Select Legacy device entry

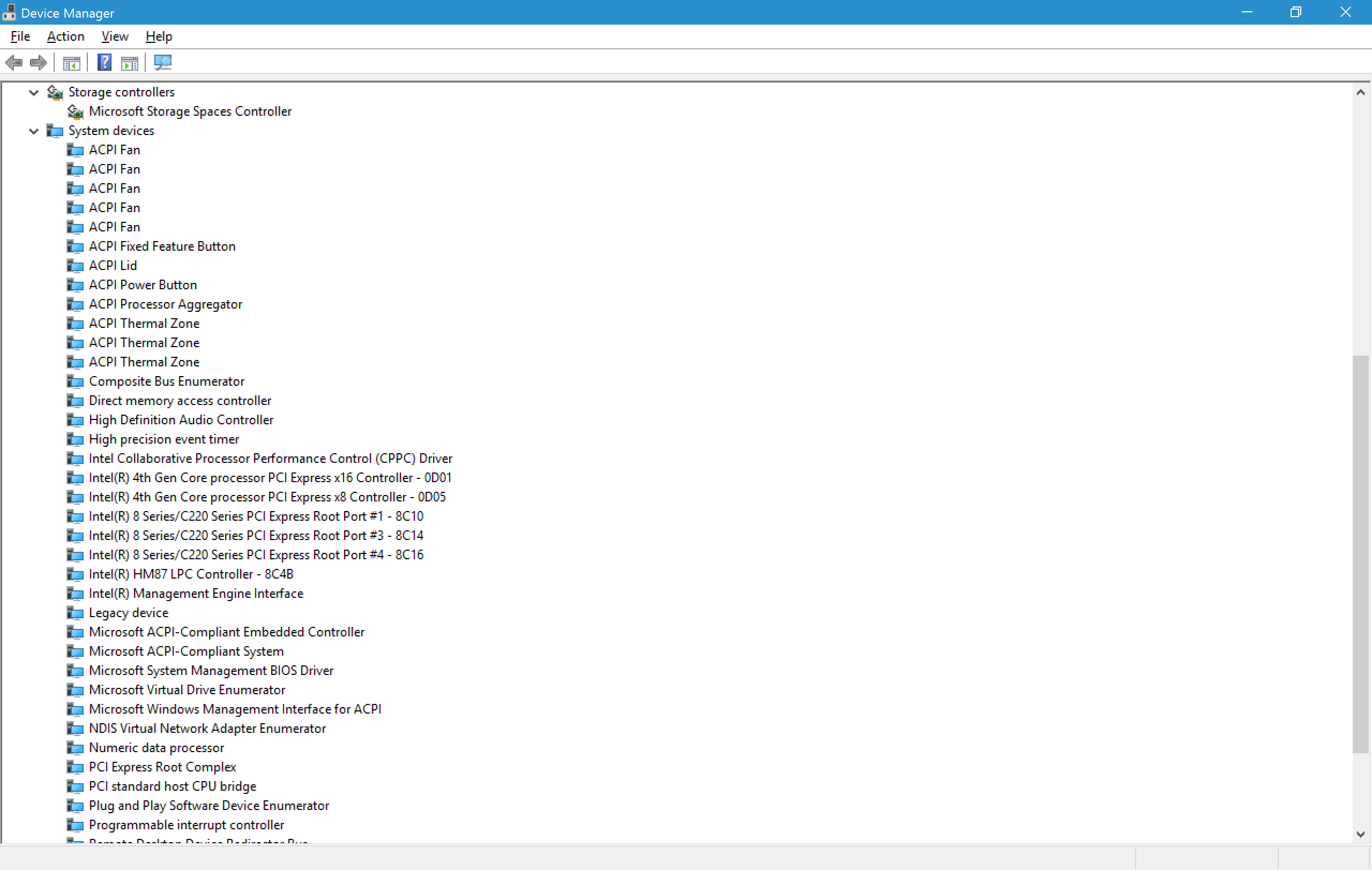point(129,613)
